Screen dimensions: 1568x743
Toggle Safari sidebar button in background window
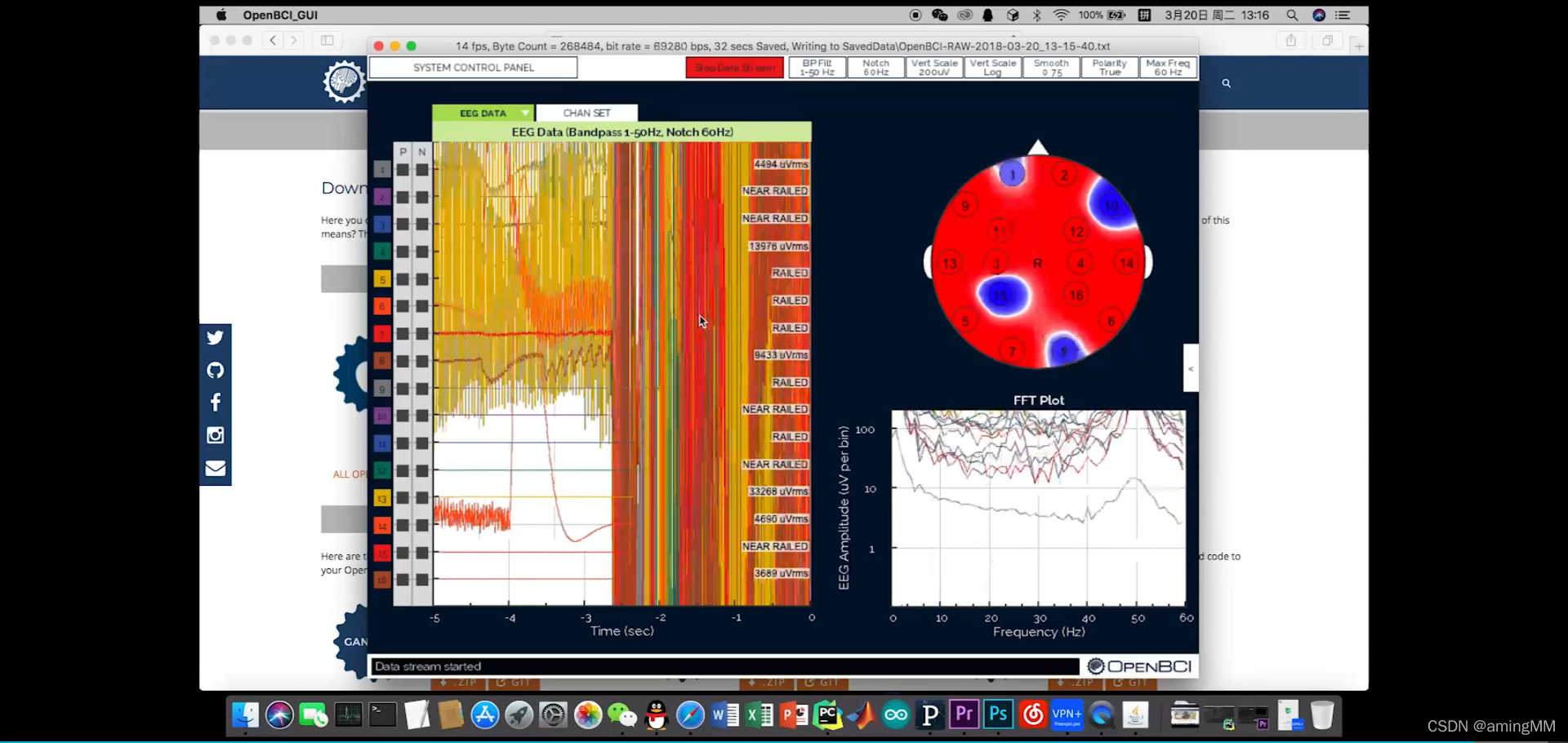(327, 40)
